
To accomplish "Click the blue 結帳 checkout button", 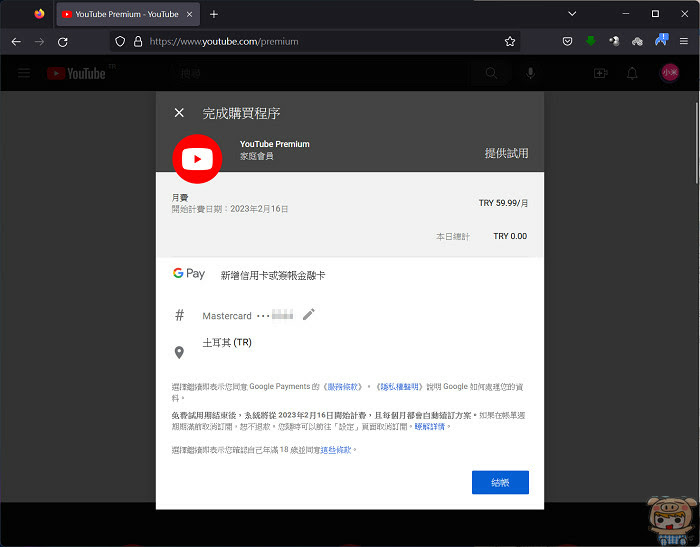I will pyautogui.click(x=500, y=482).
